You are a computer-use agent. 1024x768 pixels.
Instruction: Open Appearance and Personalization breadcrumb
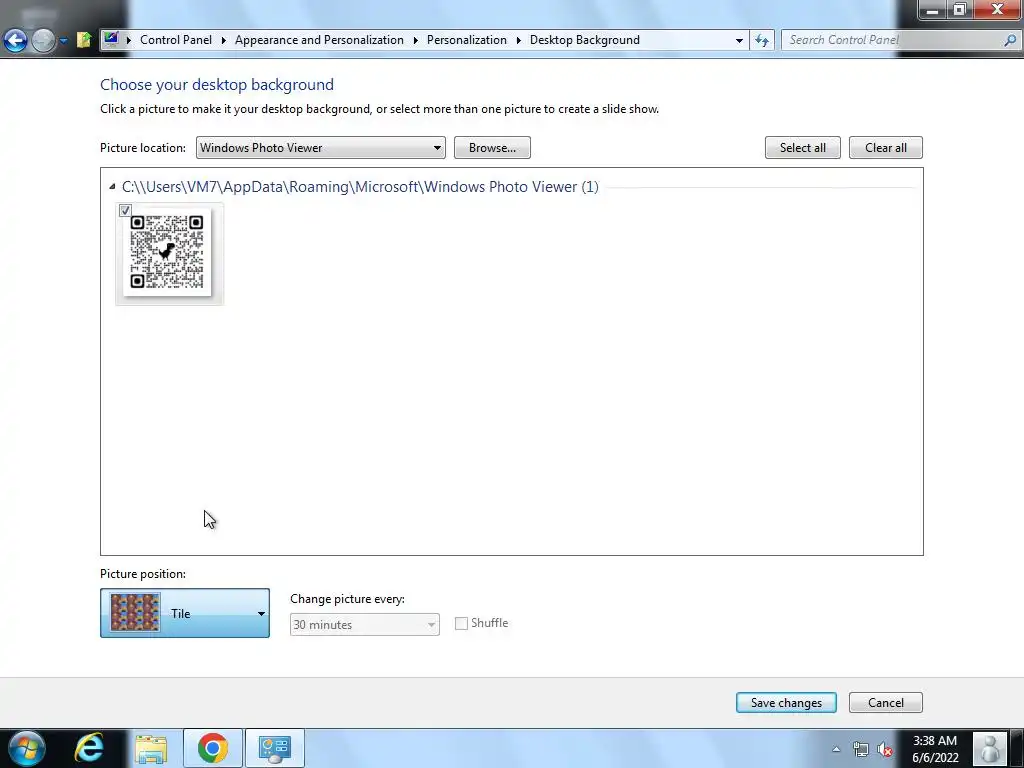319,40
